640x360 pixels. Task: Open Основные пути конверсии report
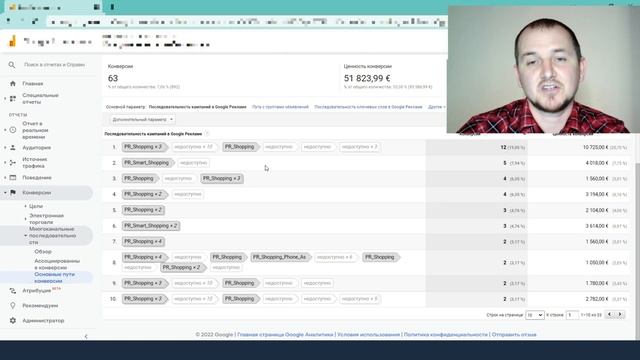coord(54,278)
